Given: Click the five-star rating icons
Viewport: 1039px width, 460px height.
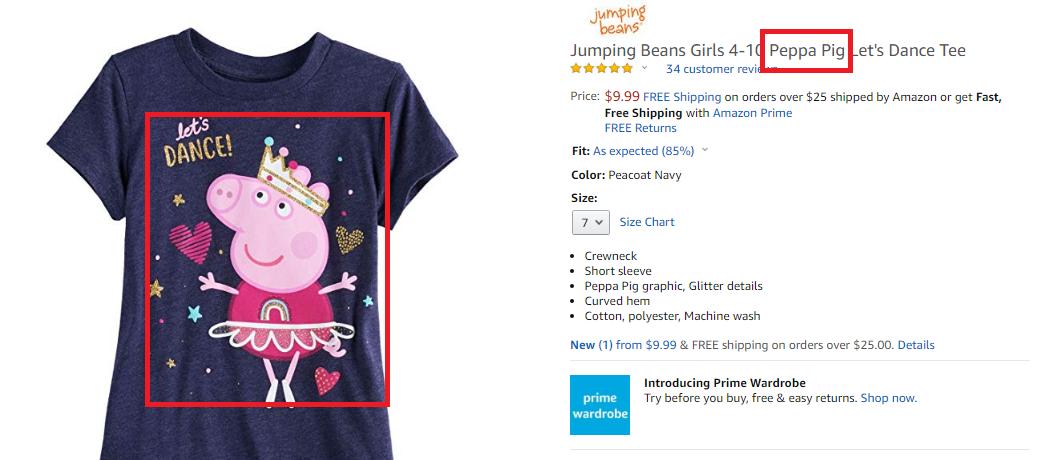Looking at the screenshot, I should click(601, 69).
